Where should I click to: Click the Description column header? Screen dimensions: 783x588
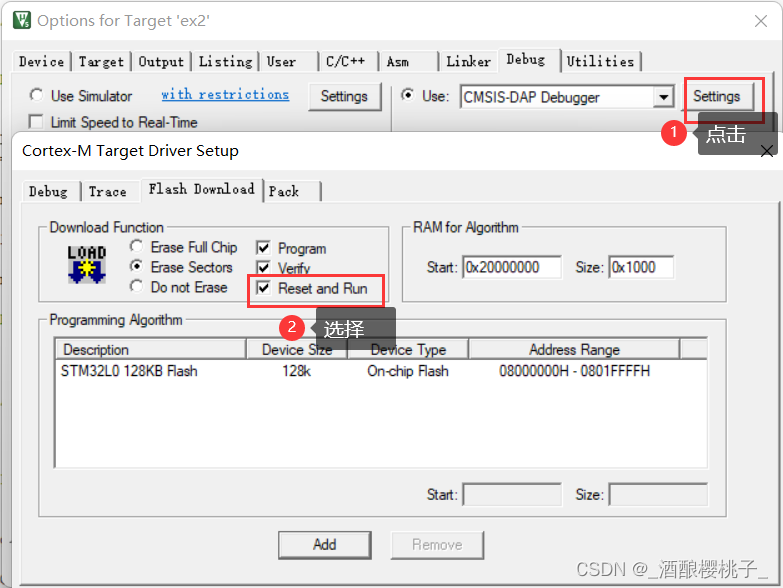coord(151,349)
